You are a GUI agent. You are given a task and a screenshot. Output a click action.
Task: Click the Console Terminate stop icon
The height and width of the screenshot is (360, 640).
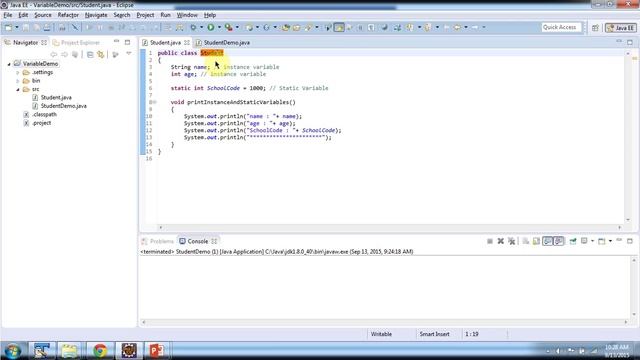(490, 241)
